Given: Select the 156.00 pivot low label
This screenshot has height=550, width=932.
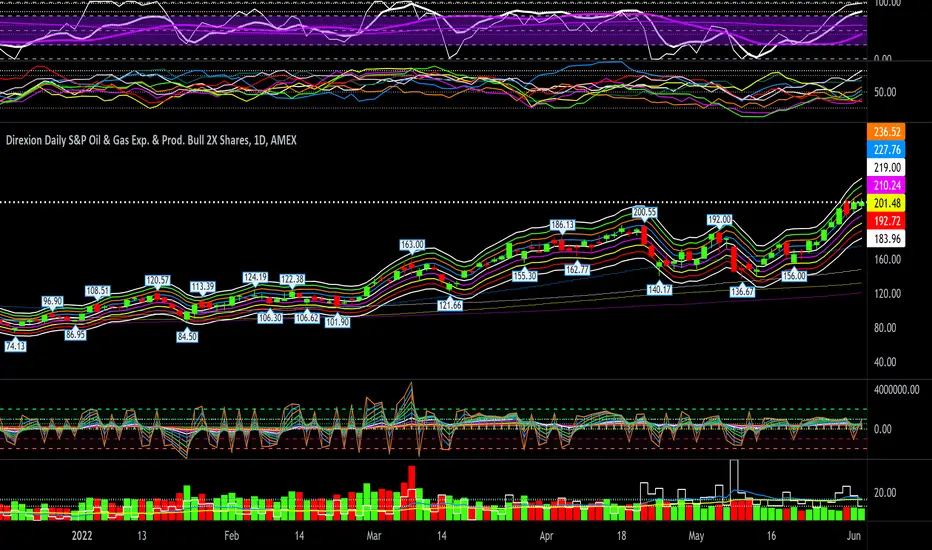Looking at the screenshot, I should [794, 276].
